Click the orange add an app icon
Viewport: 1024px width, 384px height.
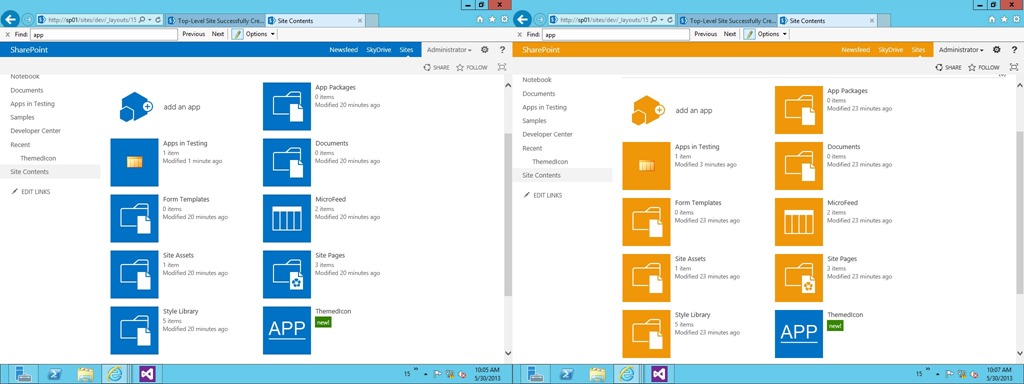click(648, 110)
